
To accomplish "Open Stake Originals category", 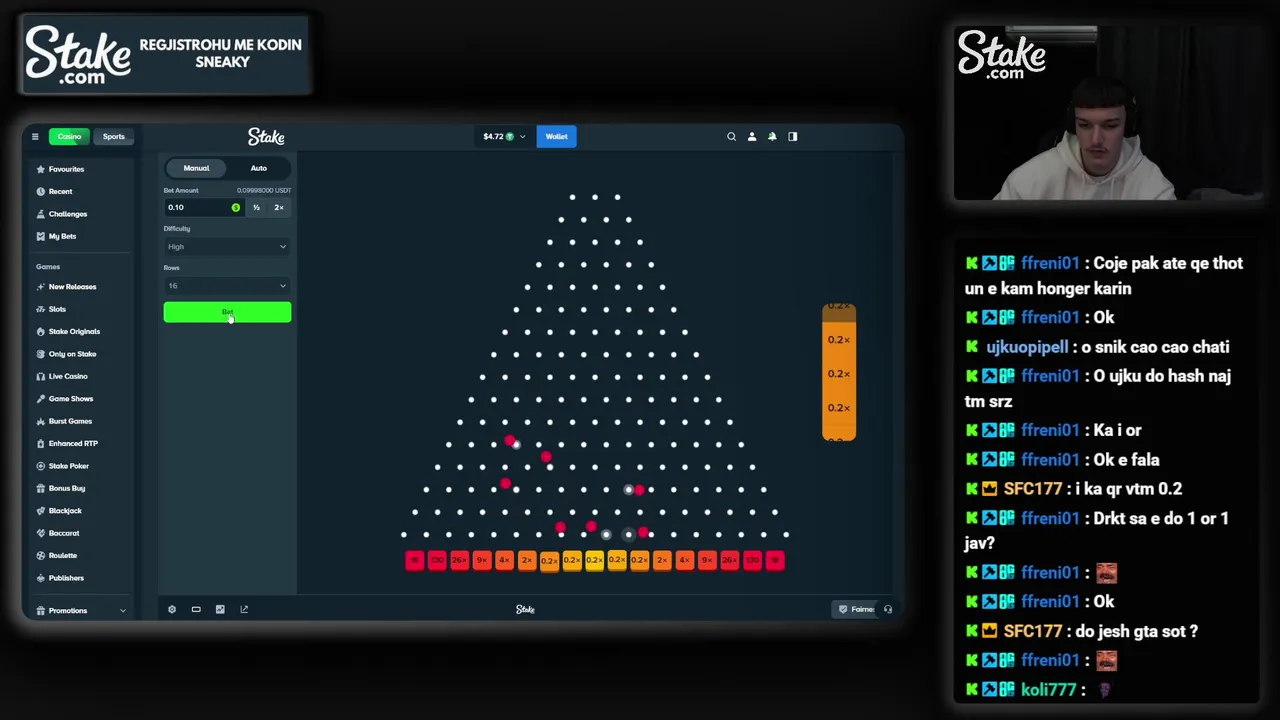I will (x=74, y=331).
